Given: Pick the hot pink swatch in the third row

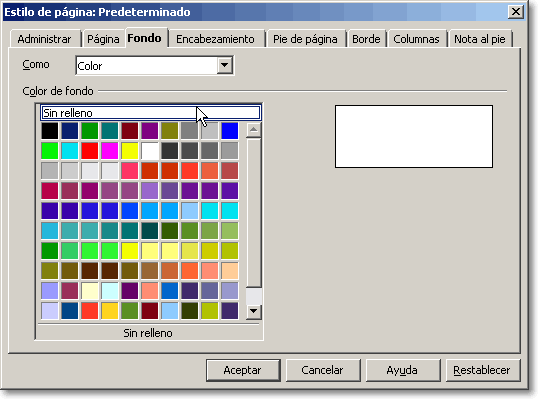Looking at the screenshot, I should tap(130, 171).
